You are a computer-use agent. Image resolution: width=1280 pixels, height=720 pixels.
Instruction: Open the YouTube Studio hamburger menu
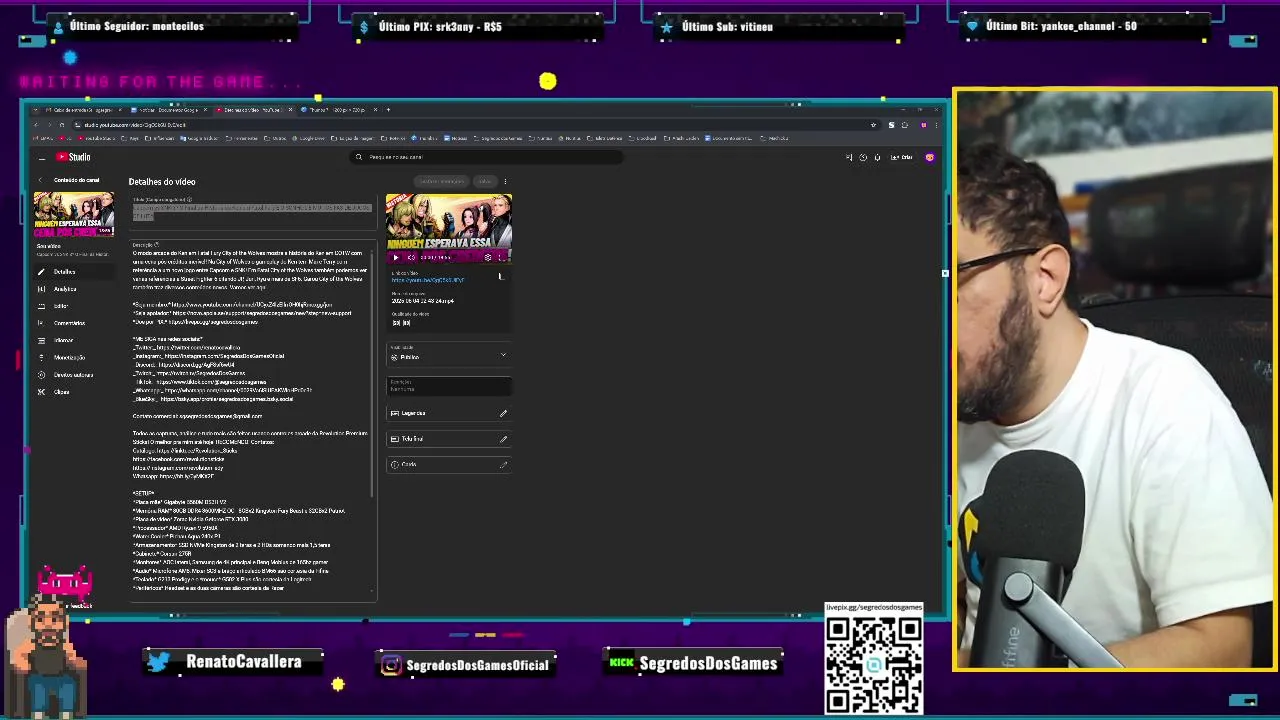point(42,158)
